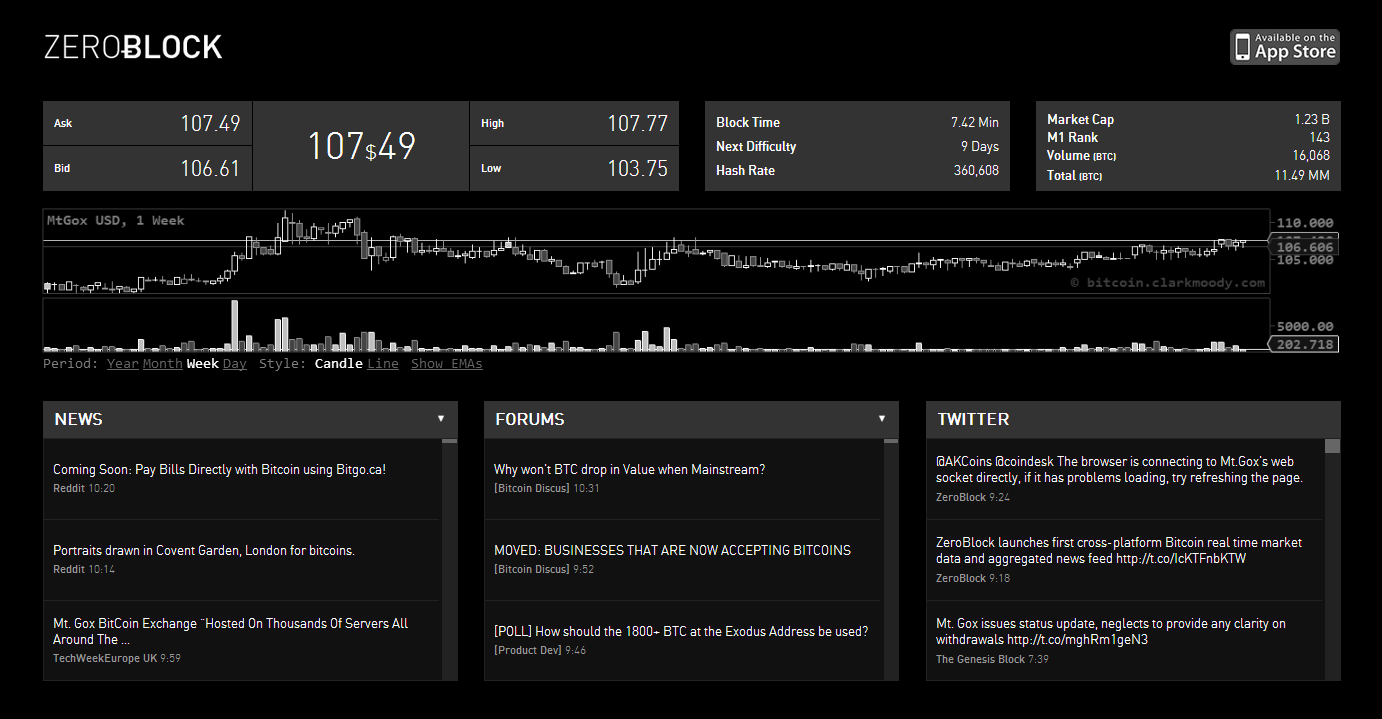Image resolution: width=1382 pixels, height=719 pixels.
Task: Open forum thread about BTC dropping in value
Action: pos(630,469)
